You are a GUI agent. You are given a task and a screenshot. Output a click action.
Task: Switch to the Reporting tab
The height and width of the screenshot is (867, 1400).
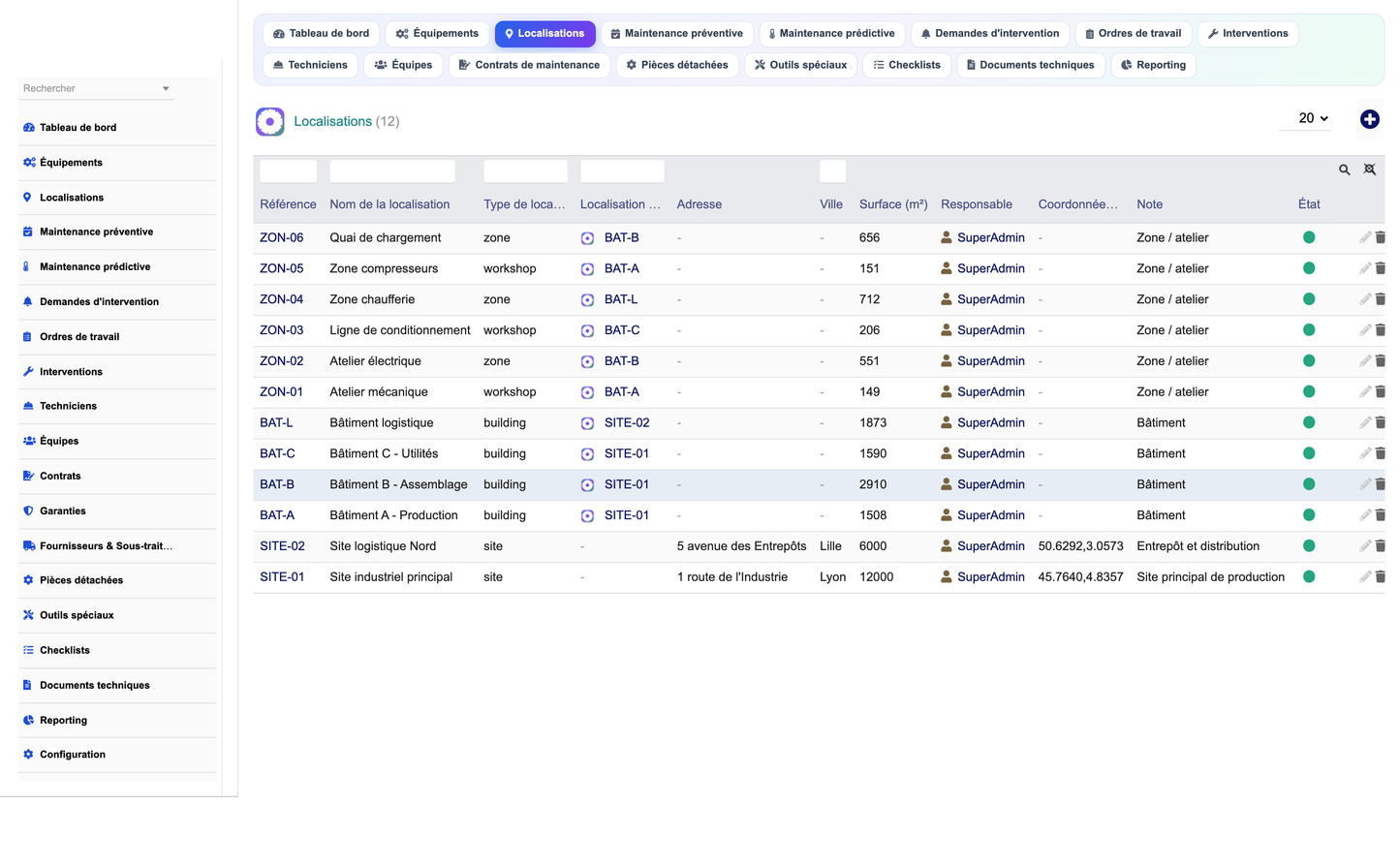[x=1153, y=65]
